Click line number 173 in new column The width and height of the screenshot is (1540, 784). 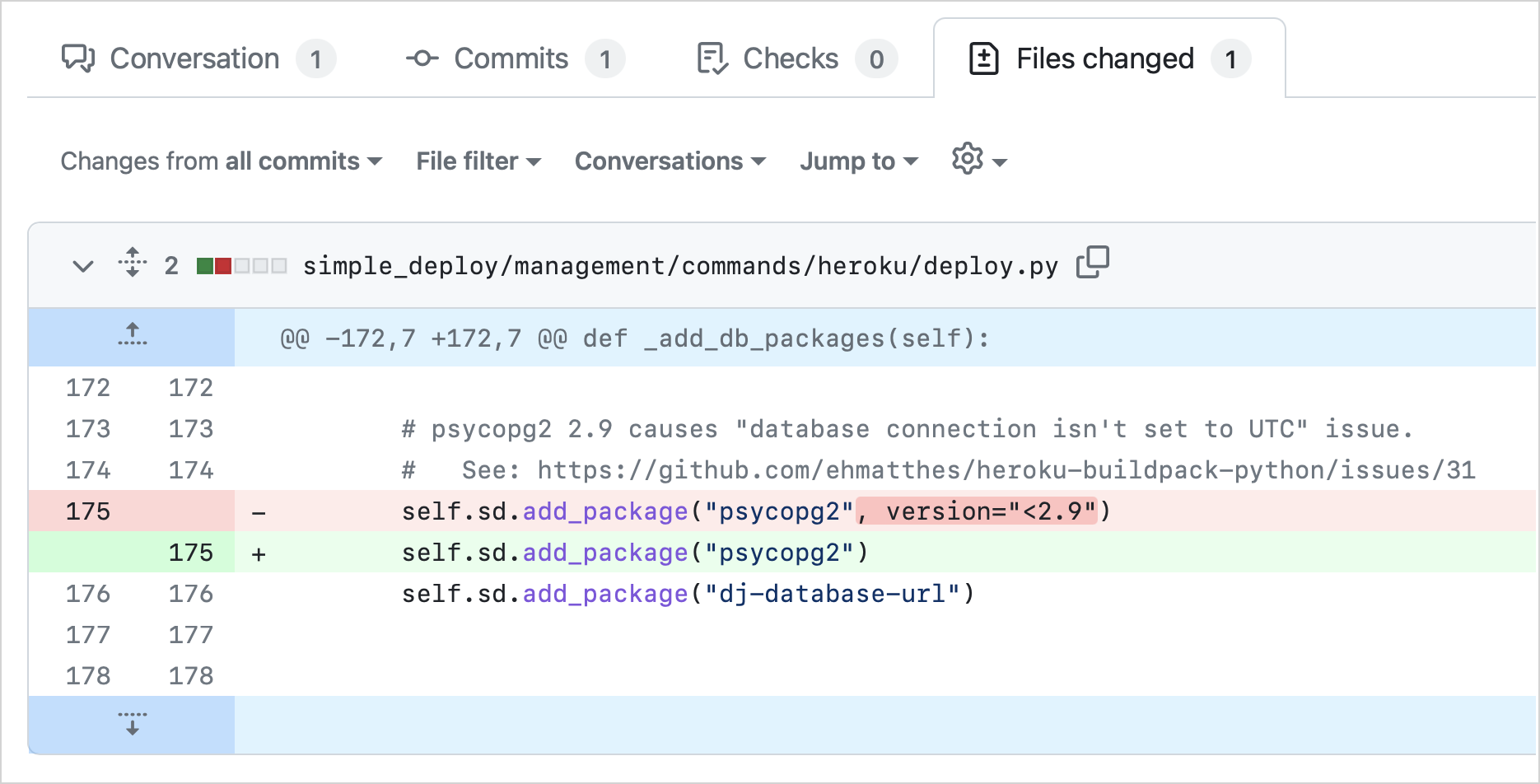coord(191,428)
